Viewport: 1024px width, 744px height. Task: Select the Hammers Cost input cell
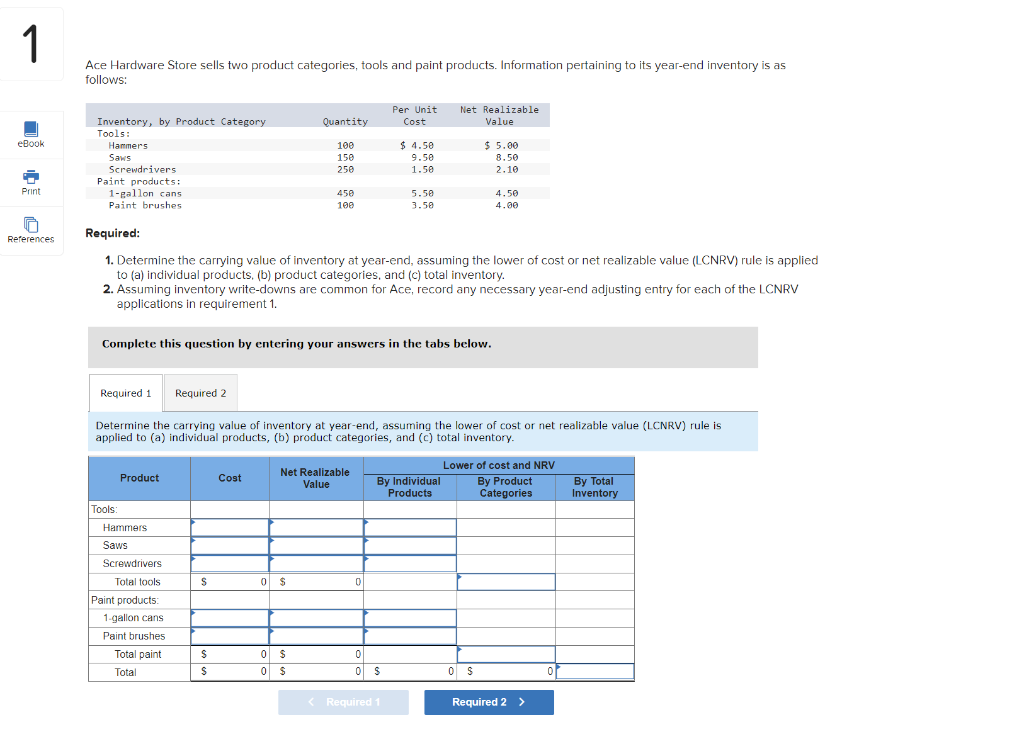coord(230,527)
